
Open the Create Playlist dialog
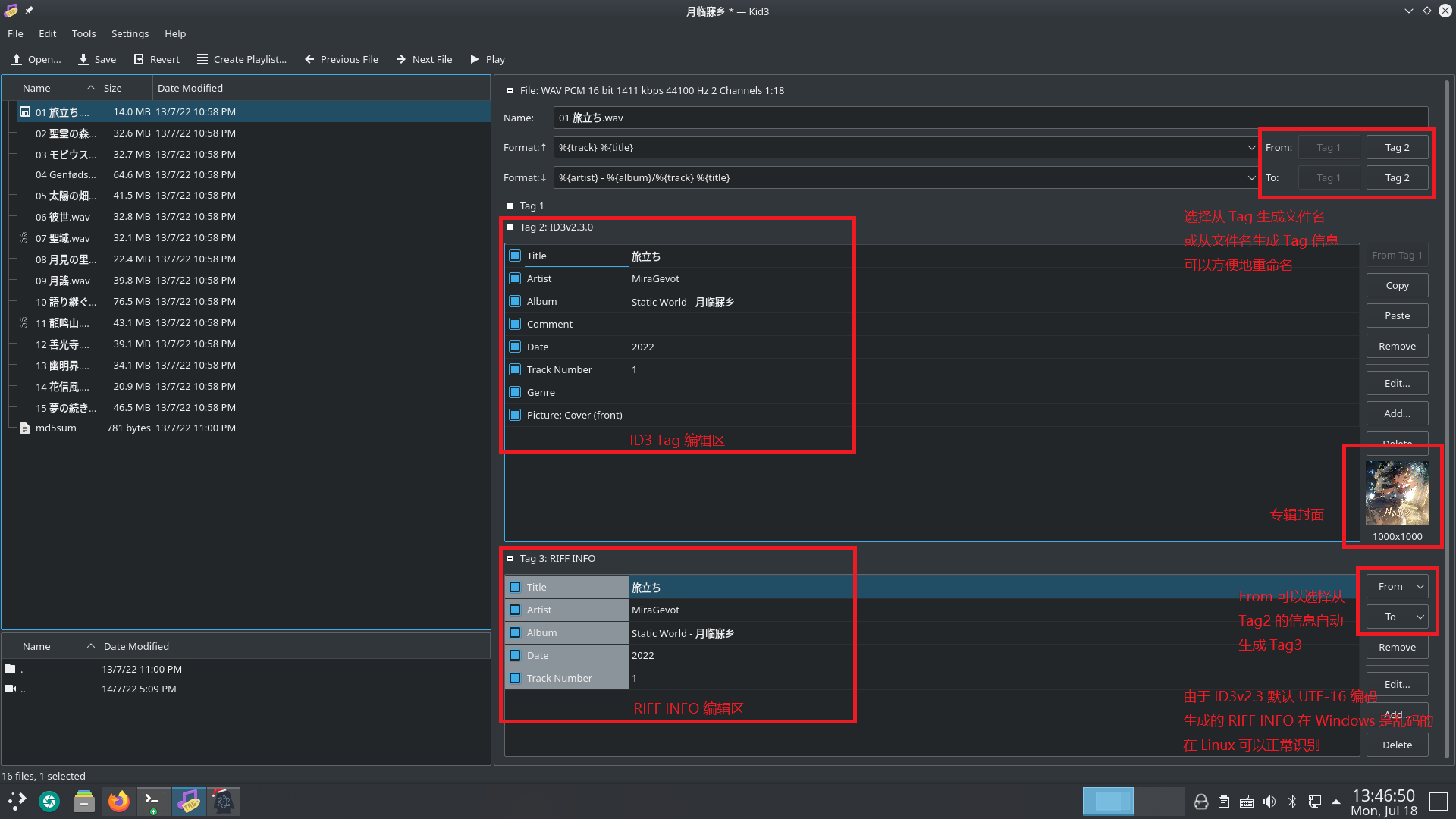pyautogui.click(x=243, y=59)
